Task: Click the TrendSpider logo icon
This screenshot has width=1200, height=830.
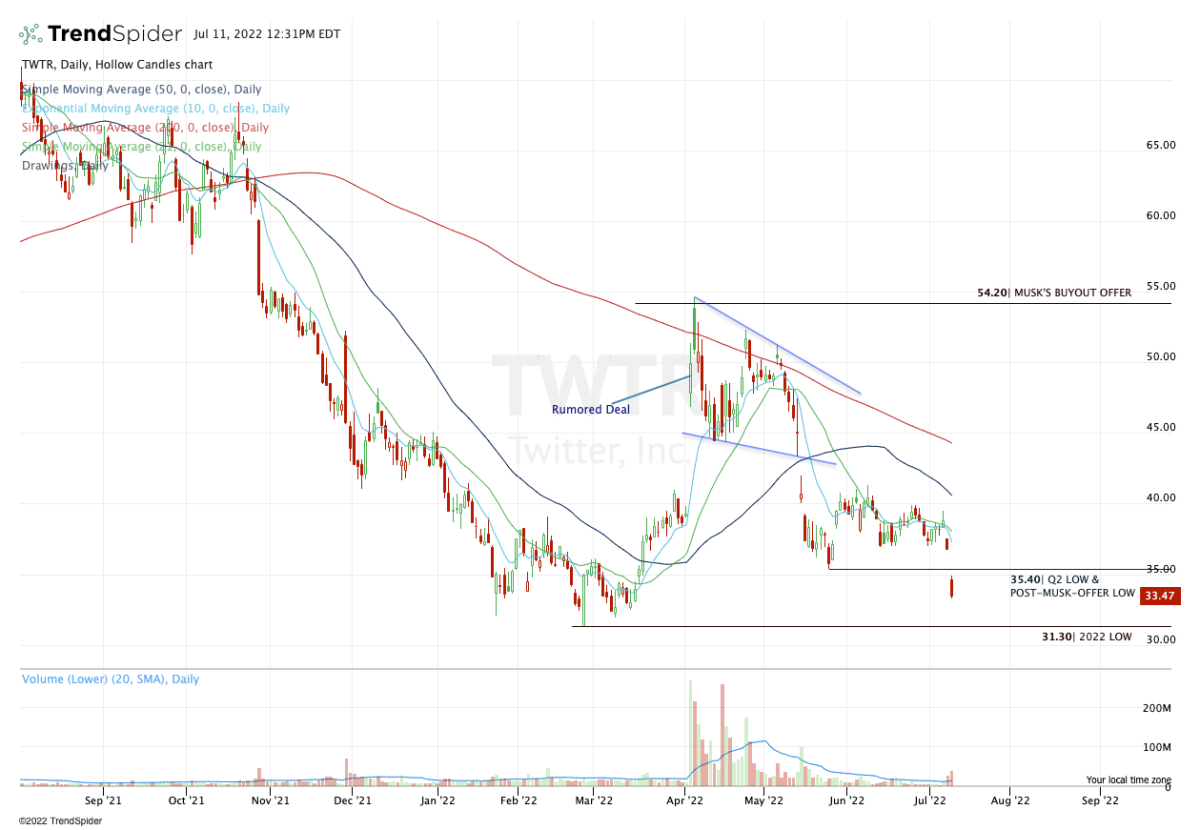Action: pos(32,34)
